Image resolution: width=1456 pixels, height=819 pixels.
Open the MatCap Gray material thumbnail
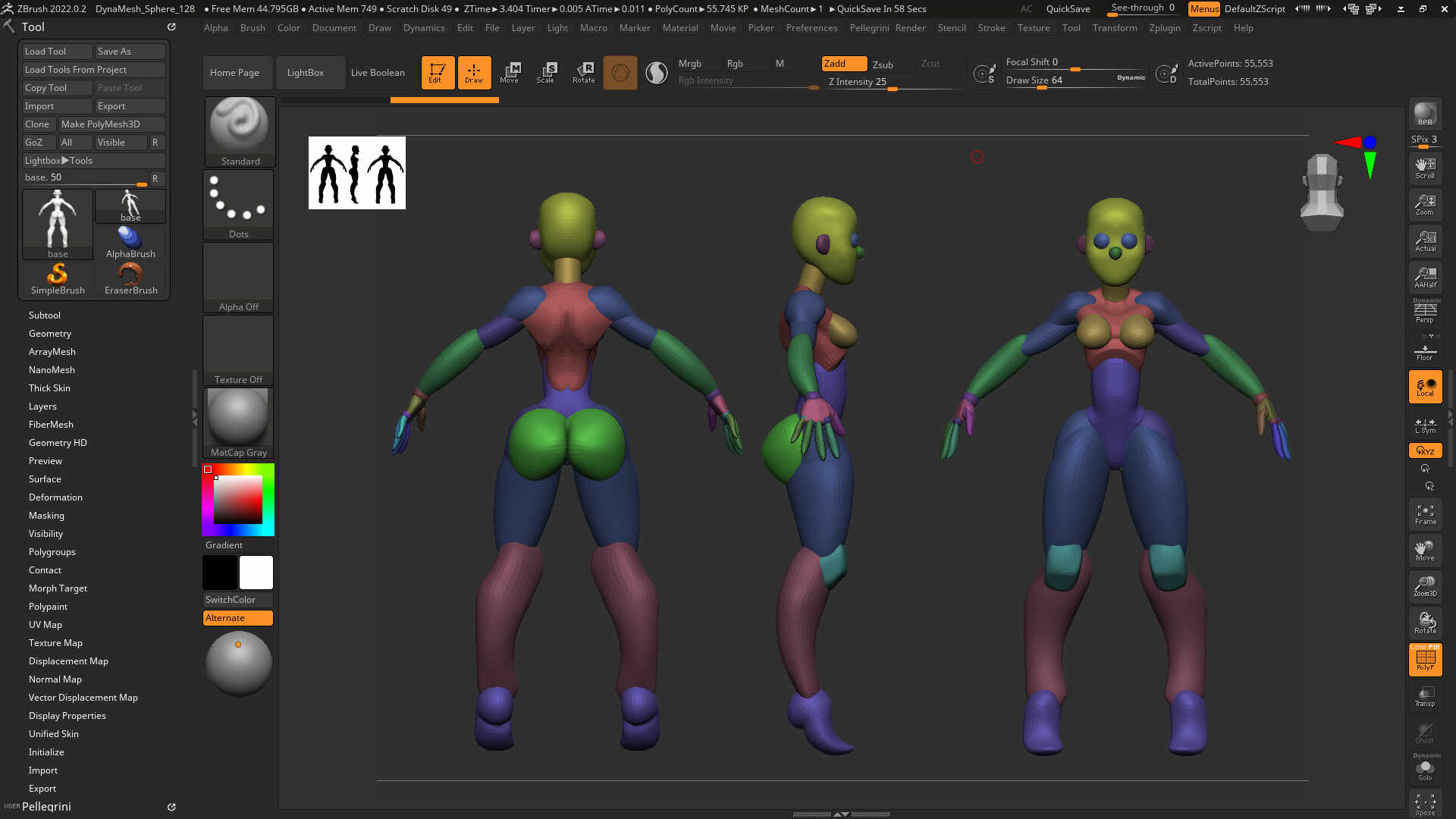(238, 423)
